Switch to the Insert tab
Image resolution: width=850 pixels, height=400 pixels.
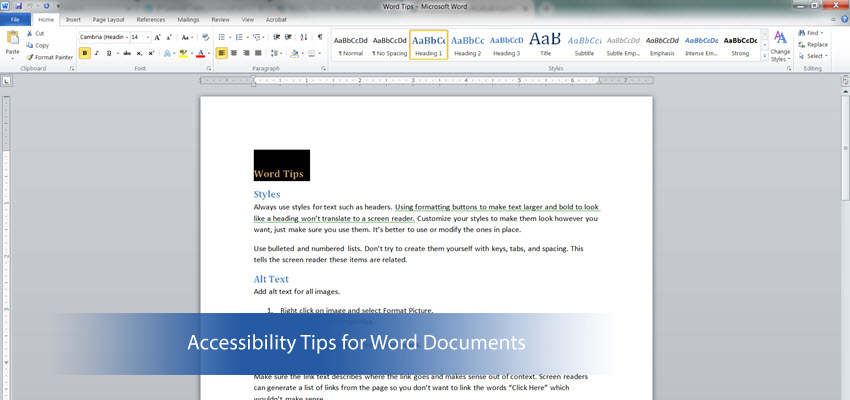73,20
